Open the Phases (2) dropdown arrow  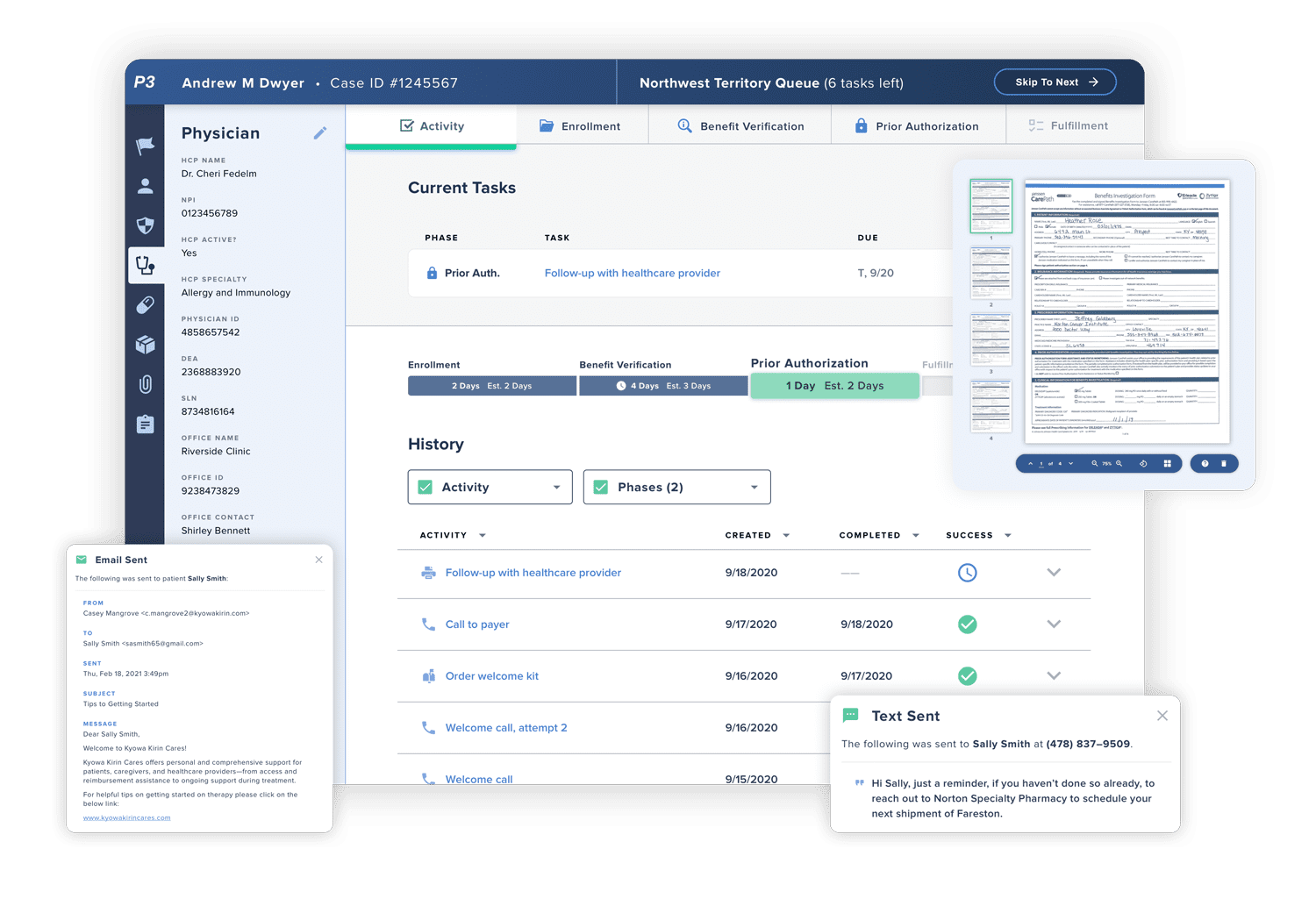[x=755, y=488]
